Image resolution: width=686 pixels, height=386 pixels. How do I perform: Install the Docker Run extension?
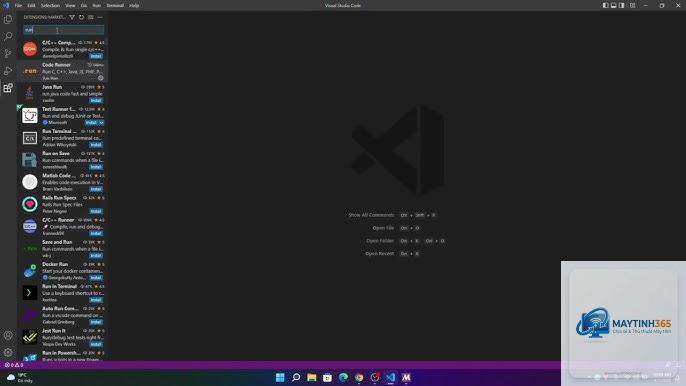coord(96,277)
